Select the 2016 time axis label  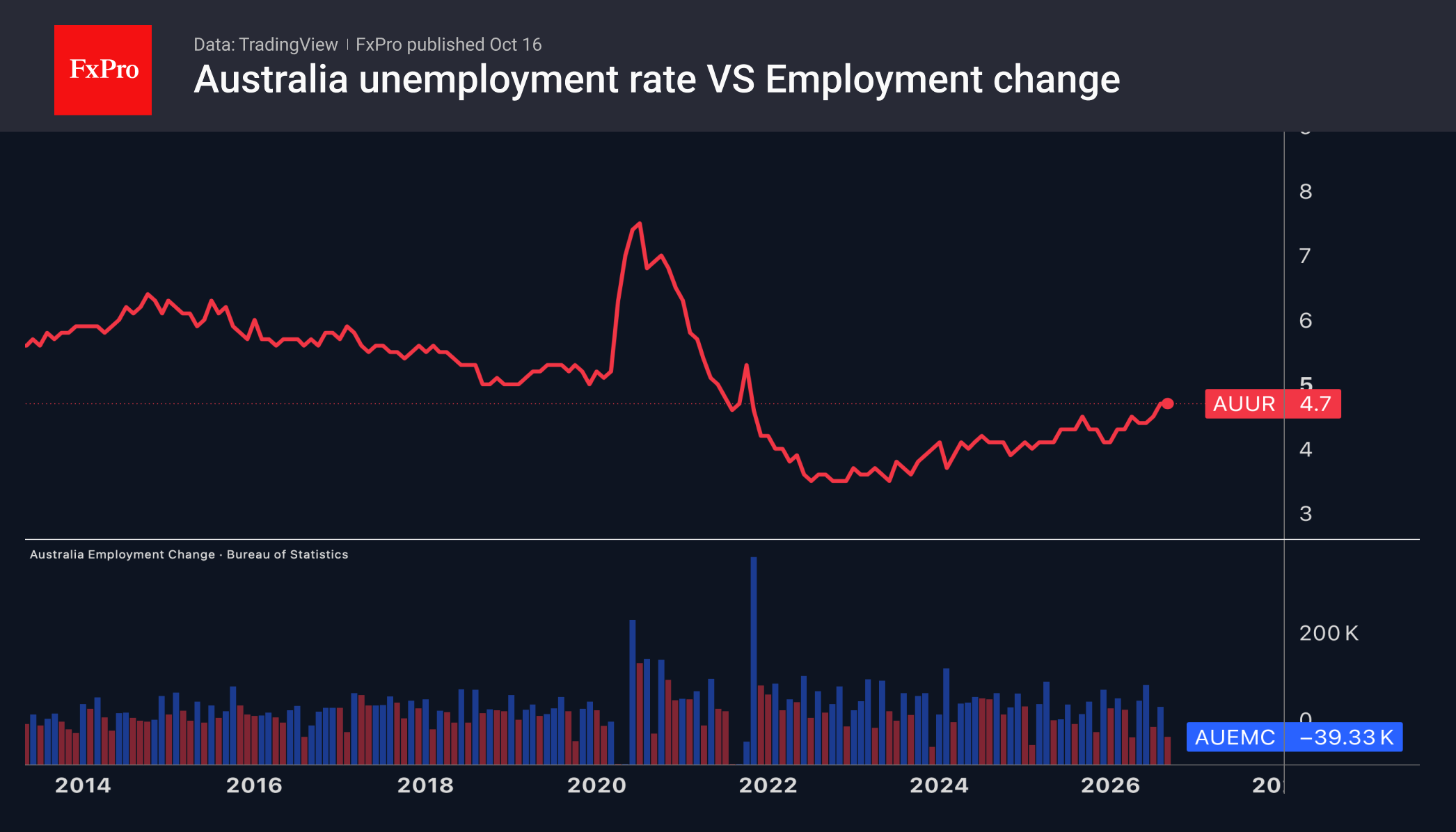tap(254, 785)
